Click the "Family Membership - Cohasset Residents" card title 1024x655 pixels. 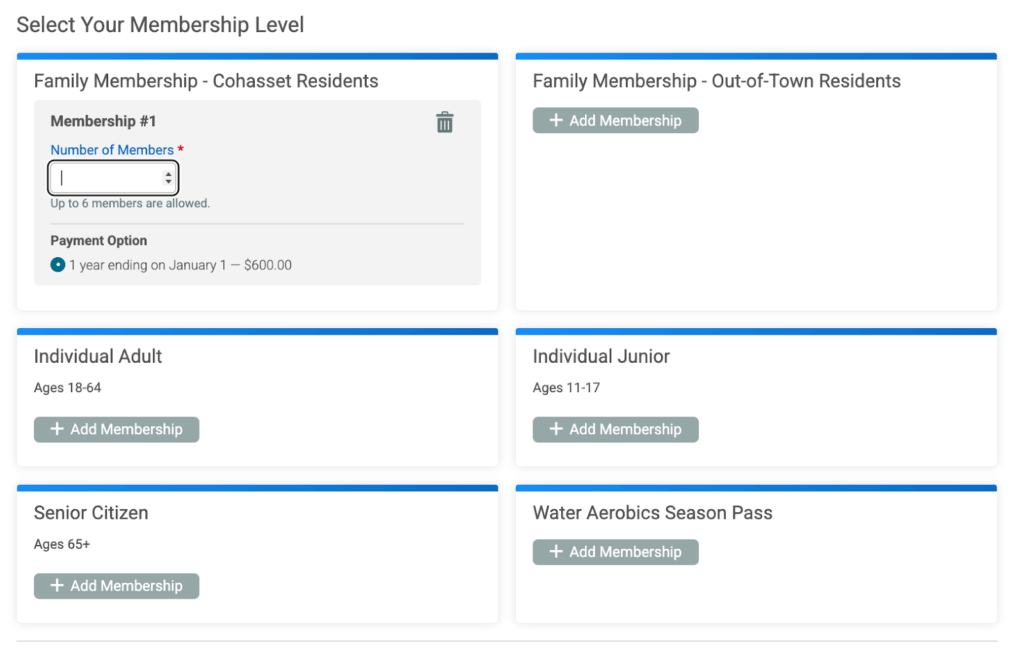pos(206,81)
